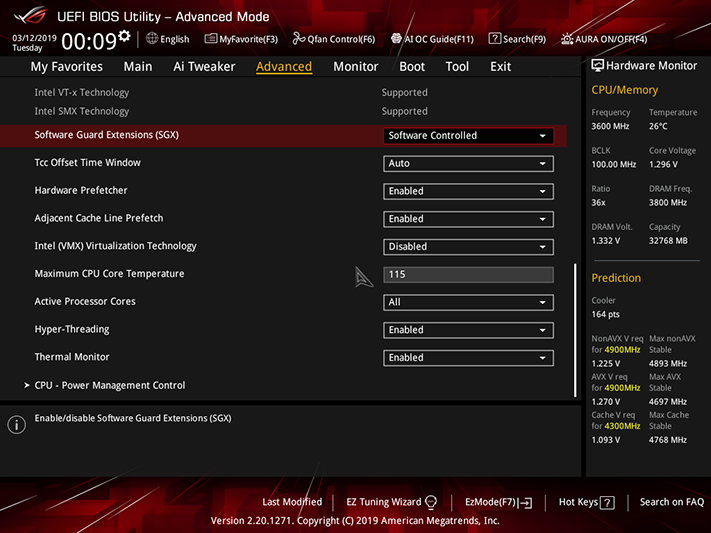Open Adjacent Cache Line Prefetch dropdown
Screen dimensions: 711x533
pos(468,219)
